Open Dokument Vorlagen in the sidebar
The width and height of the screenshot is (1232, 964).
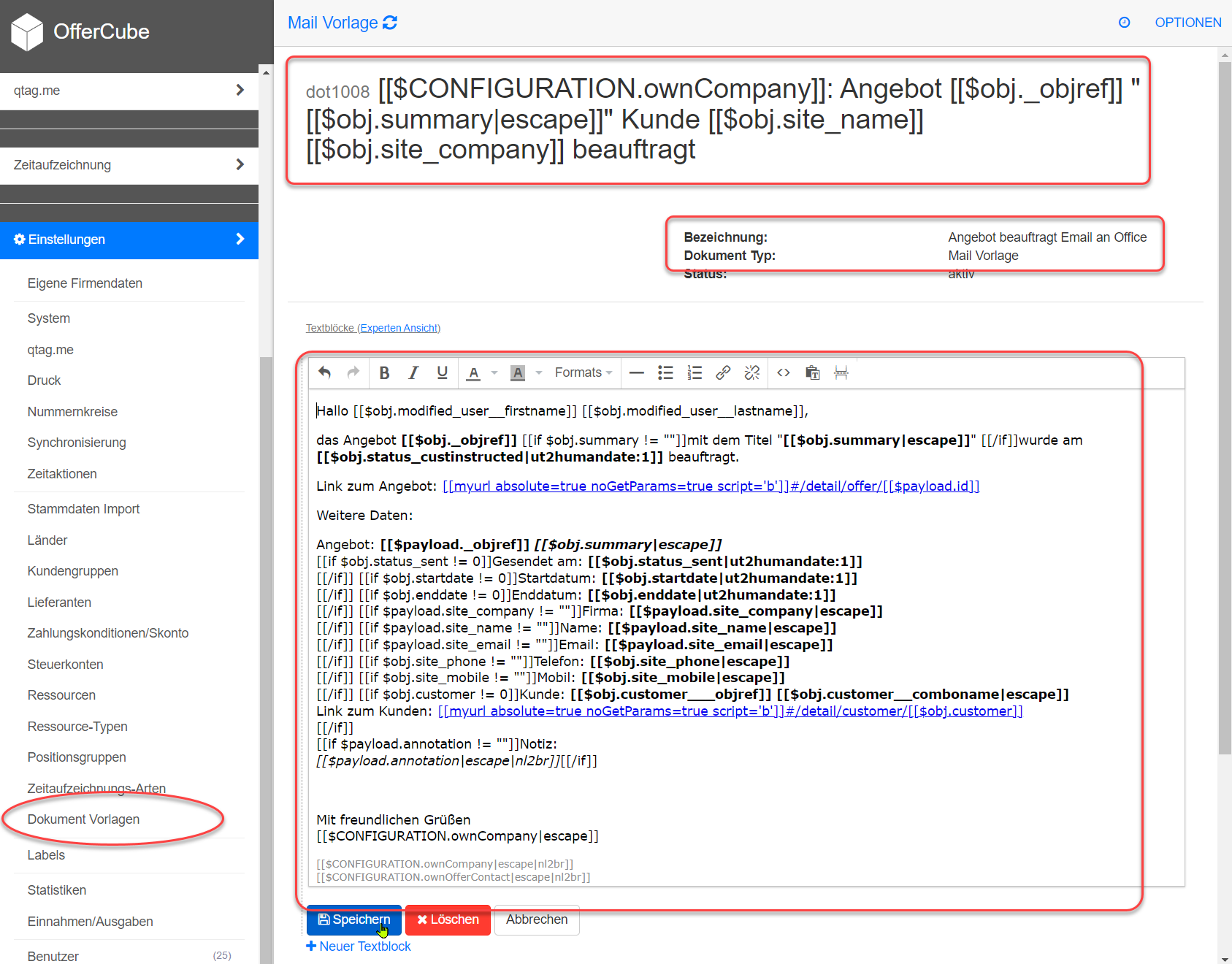tap(83, 819)
